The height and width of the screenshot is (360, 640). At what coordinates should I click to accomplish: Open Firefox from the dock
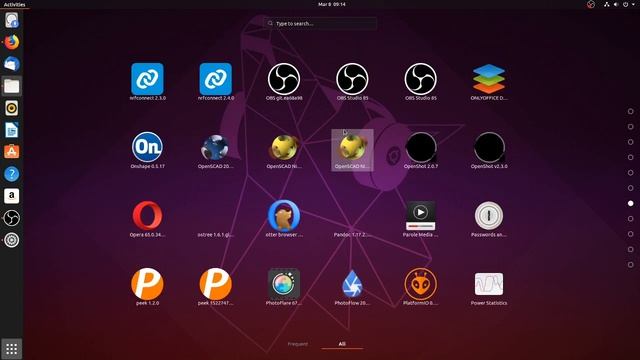11,42
